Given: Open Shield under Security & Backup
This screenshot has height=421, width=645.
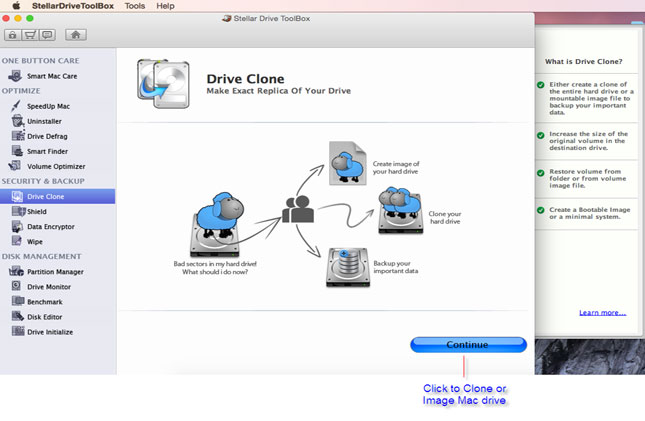Looking at the screenshot, I should (37, 212).
